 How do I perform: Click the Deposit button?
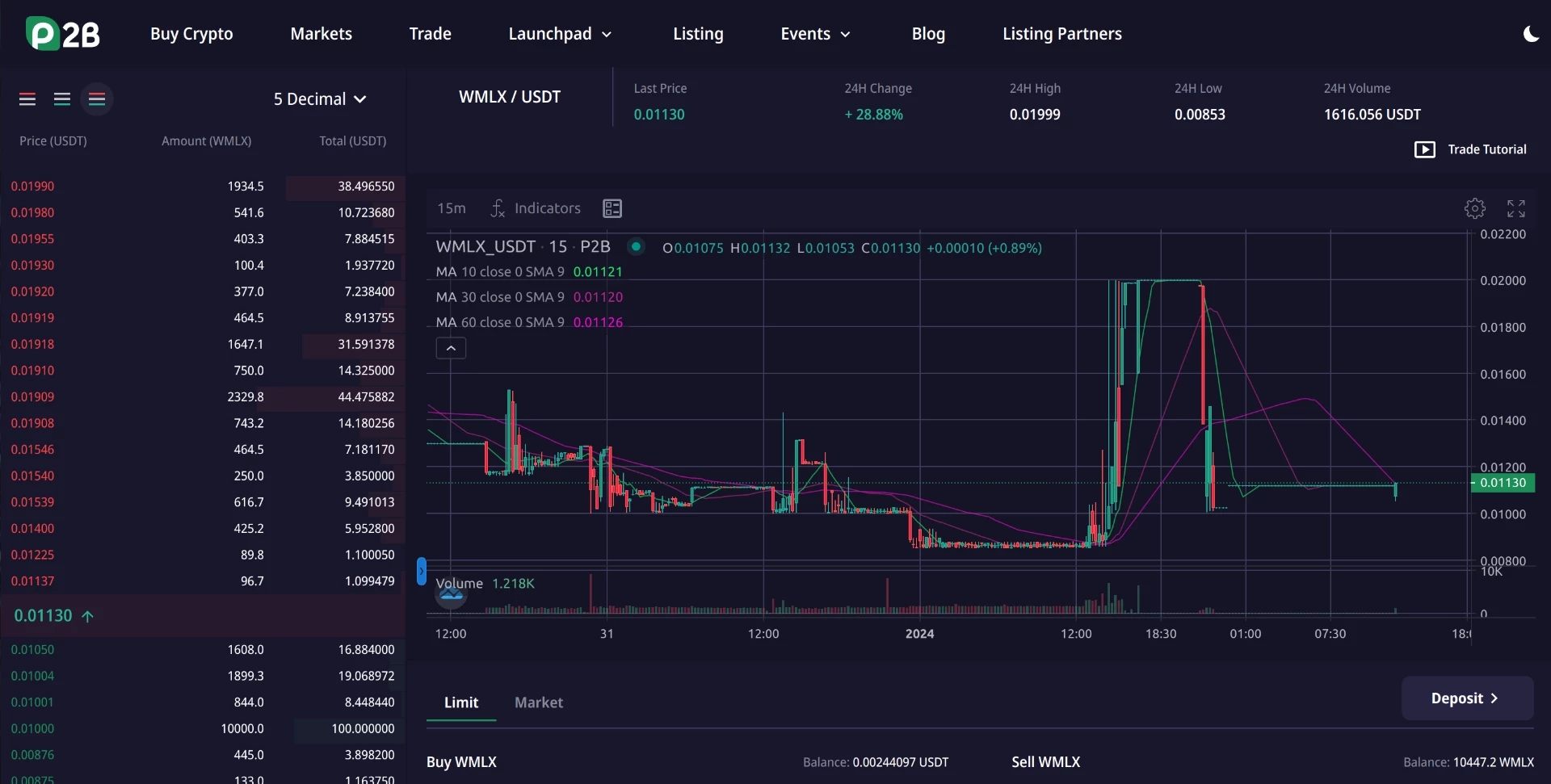coord(1467,698)
